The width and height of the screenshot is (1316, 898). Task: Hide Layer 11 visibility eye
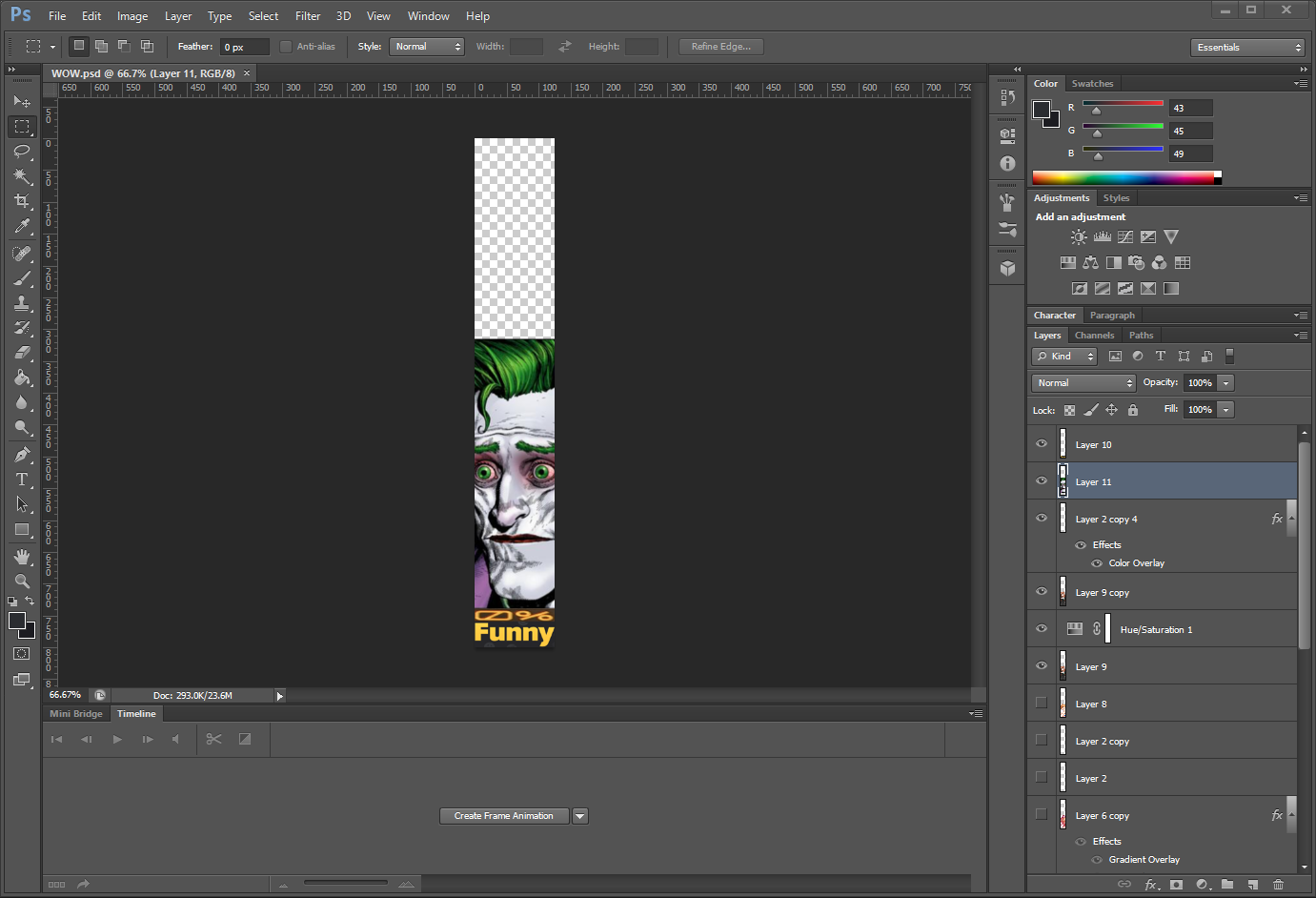coord(1042,481)
